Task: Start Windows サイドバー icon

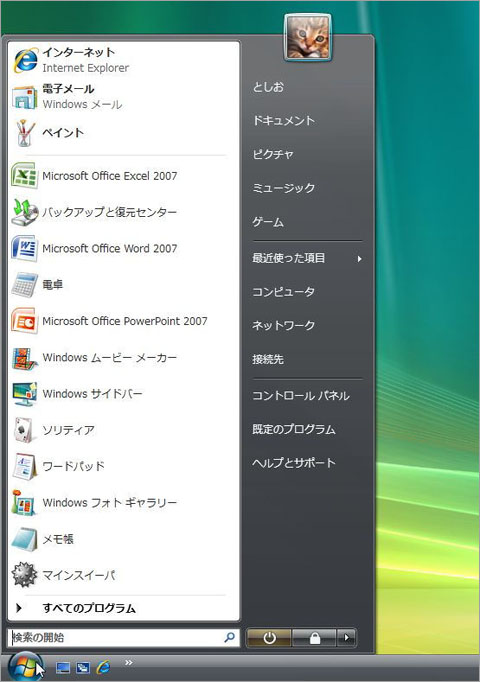Action: point(25,394)
